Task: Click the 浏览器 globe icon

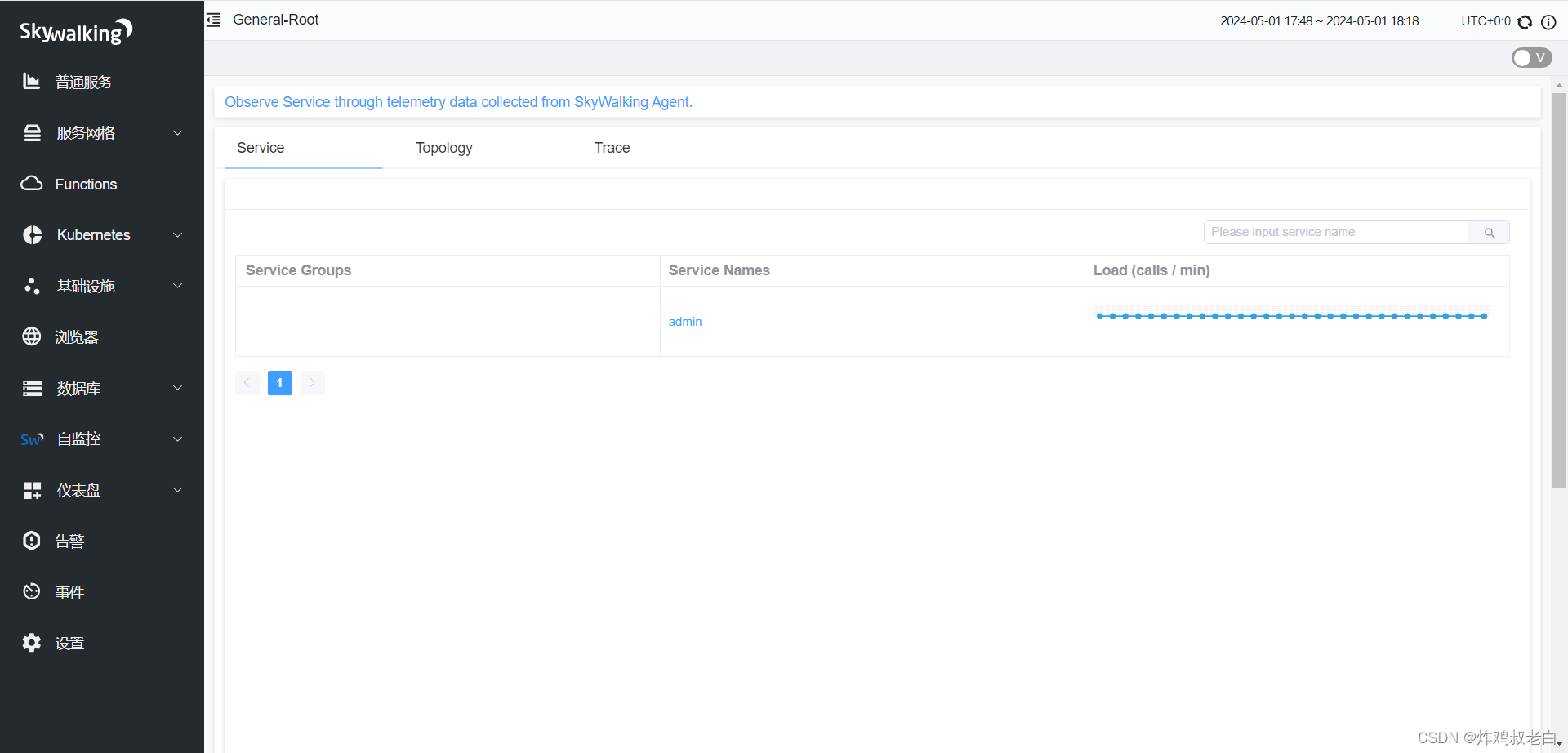Action: coord(32,336)
